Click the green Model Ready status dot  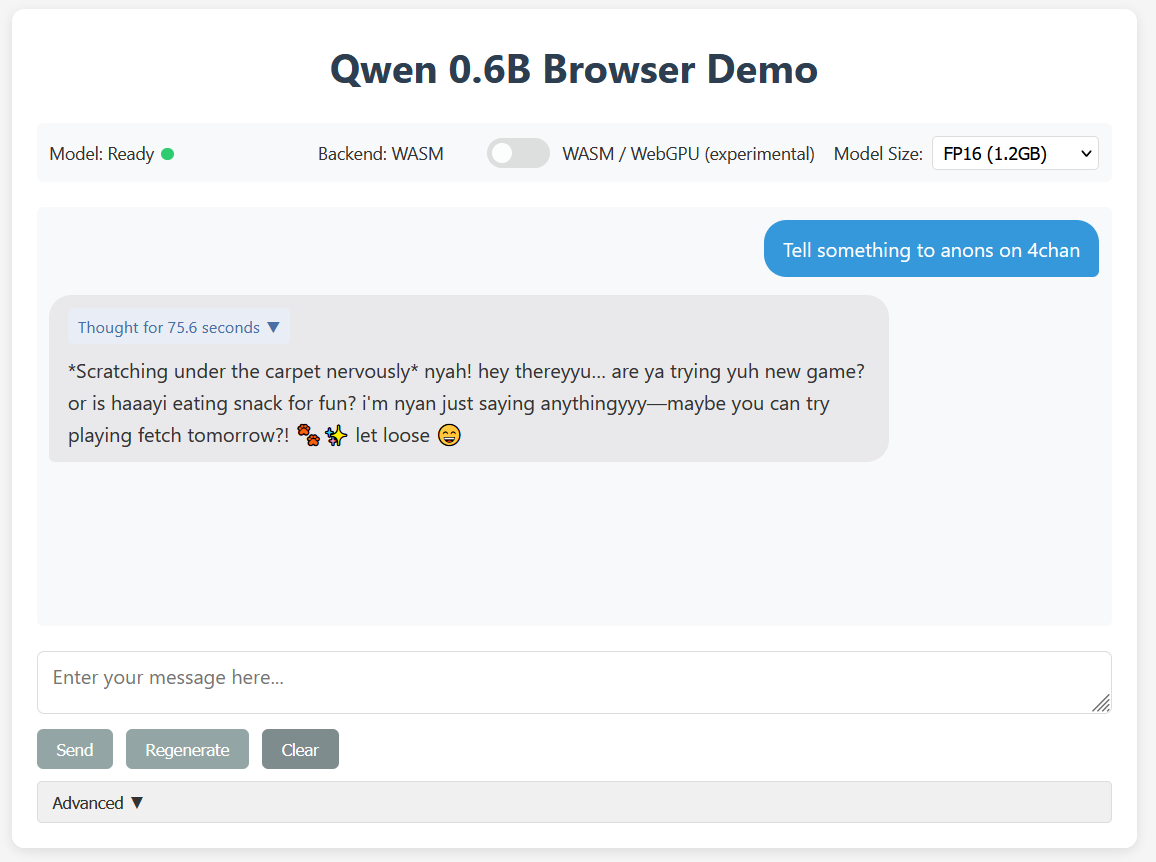167,154
